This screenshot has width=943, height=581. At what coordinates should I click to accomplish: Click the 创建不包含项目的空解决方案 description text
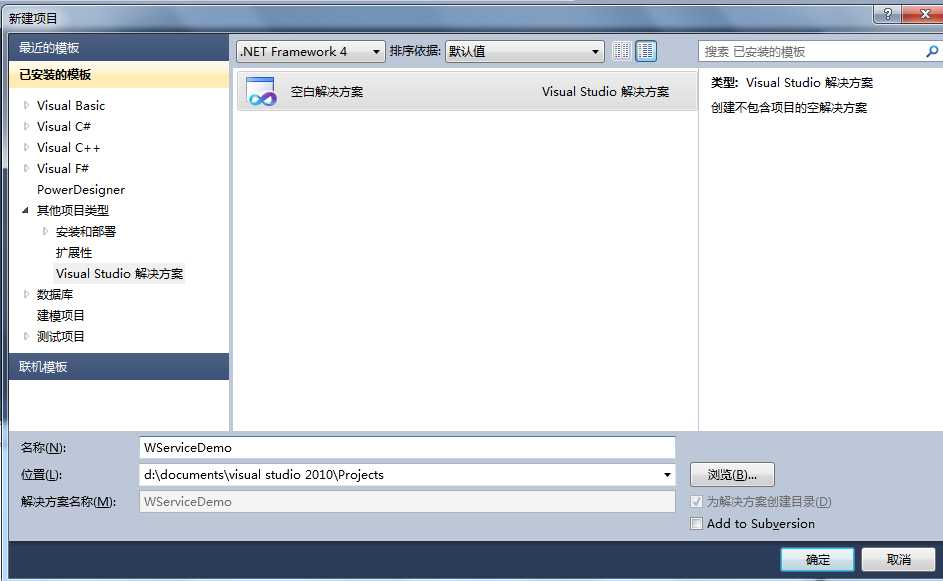click(789, 108)
